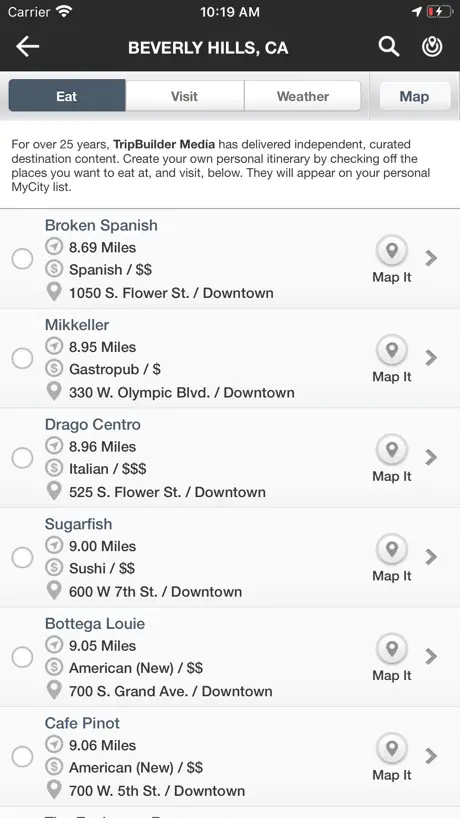Tap Map It pin for Cafe Pinot

[392, 749]
